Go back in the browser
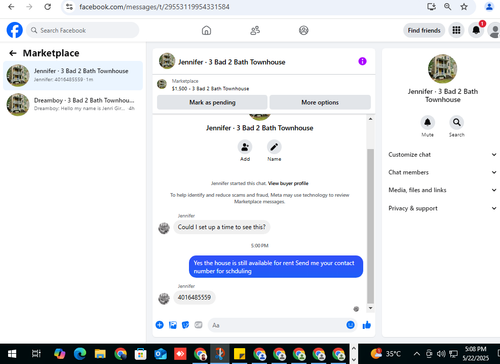Viewport: 500px width, 364px height. 11,7
